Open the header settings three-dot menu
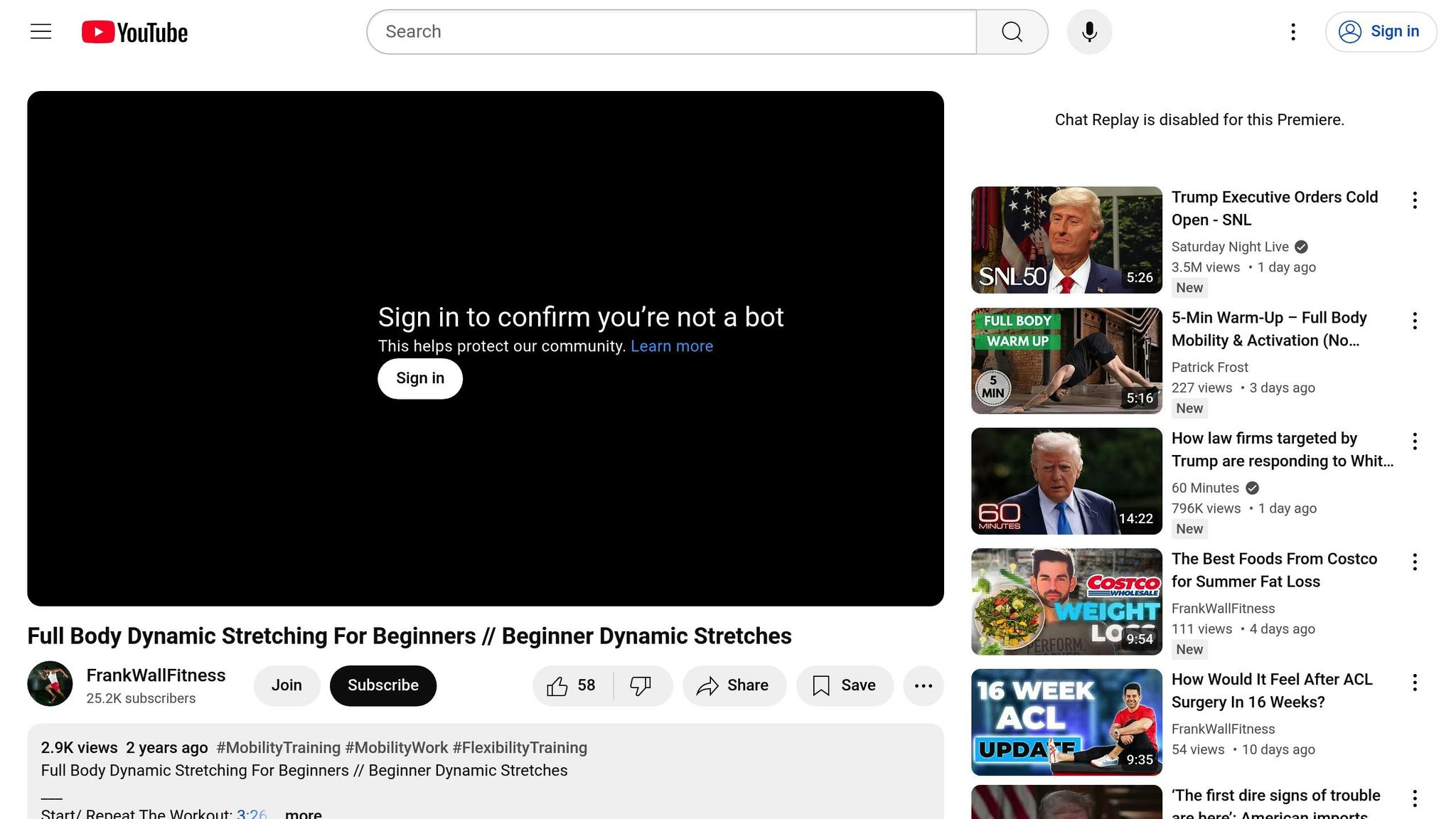Viewport: 1456px width, 819px height. pyautogui.click(x=1293, y=31)
